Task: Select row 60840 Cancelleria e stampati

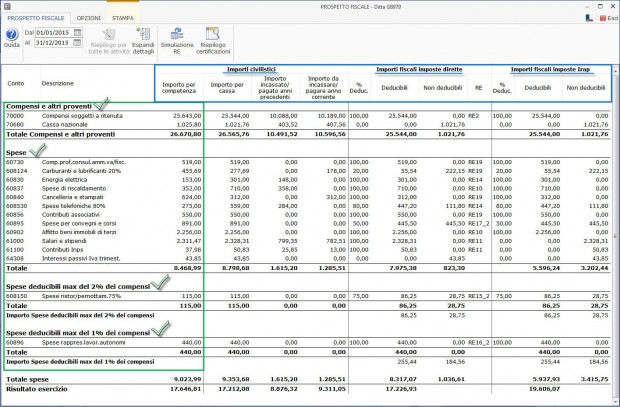Action: coord(308,197)
